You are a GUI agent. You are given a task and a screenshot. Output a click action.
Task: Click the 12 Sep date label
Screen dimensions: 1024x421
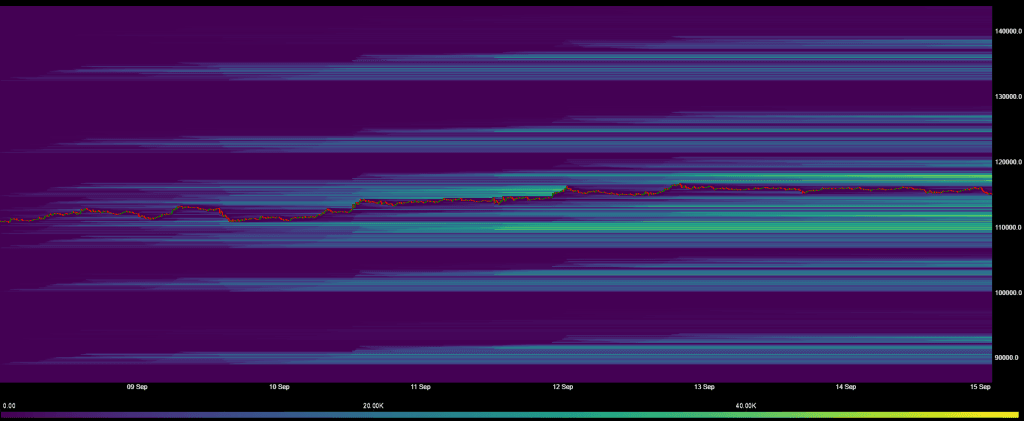pyautogui.click(x=563, y=386)
